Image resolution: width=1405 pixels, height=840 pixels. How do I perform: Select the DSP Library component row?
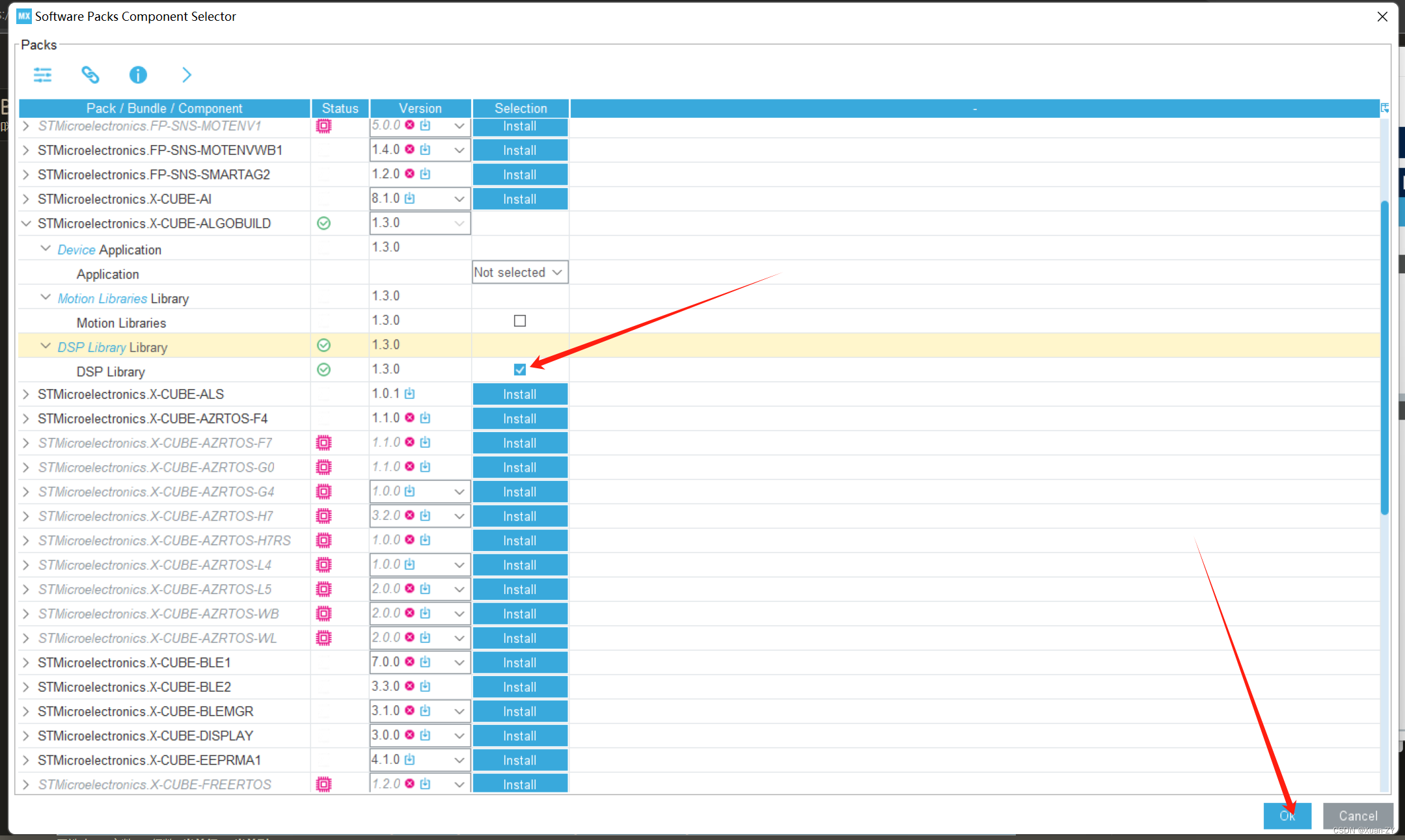(700, 370)
